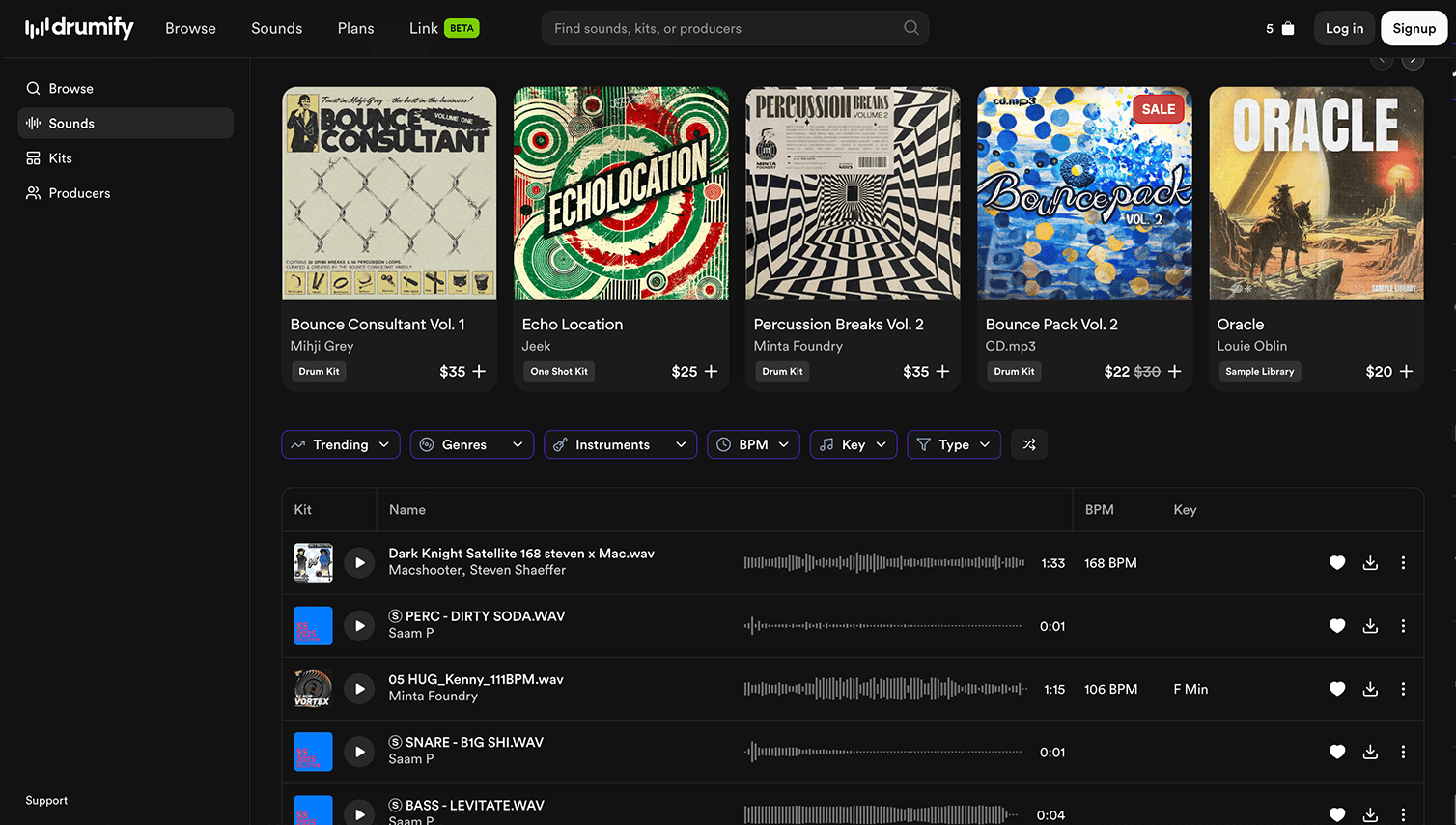Favorite the 05 HUG_Kenny_111BPM.wav sound
Screen dimensions: 1456x825
(1337, 689)
